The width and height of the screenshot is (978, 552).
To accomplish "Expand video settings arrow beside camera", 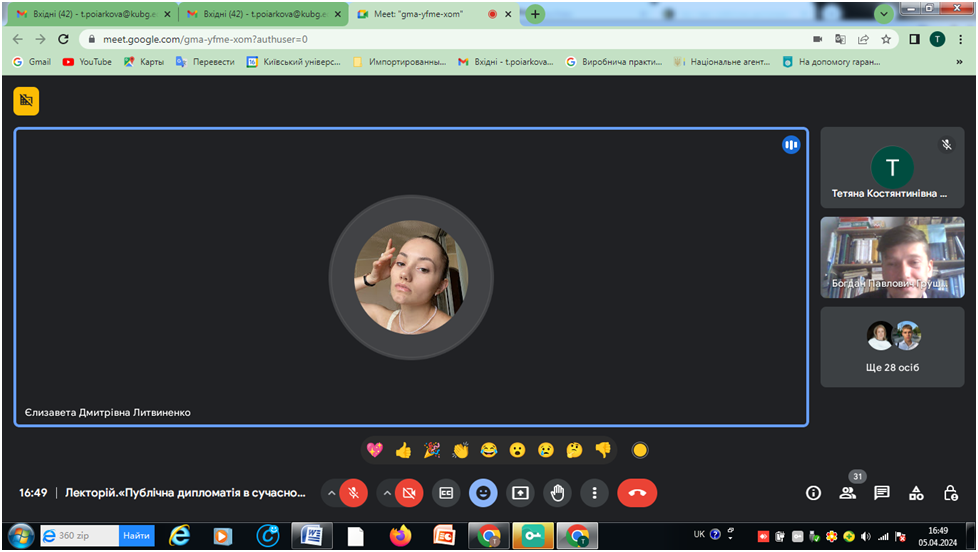I will point(386,493).
